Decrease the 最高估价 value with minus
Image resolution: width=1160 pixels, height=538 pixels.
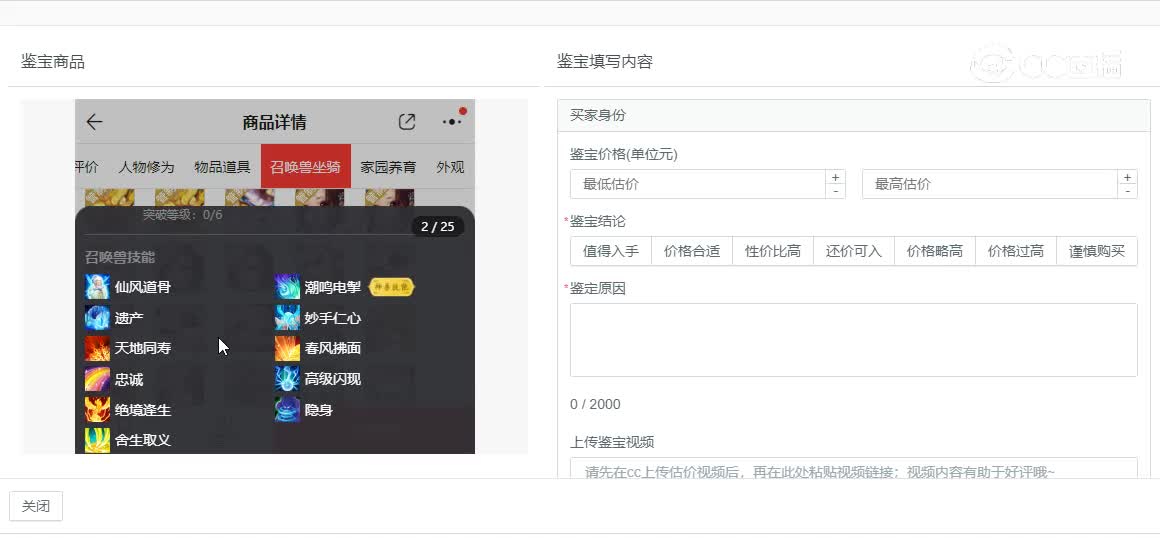tap(1127, 191)
